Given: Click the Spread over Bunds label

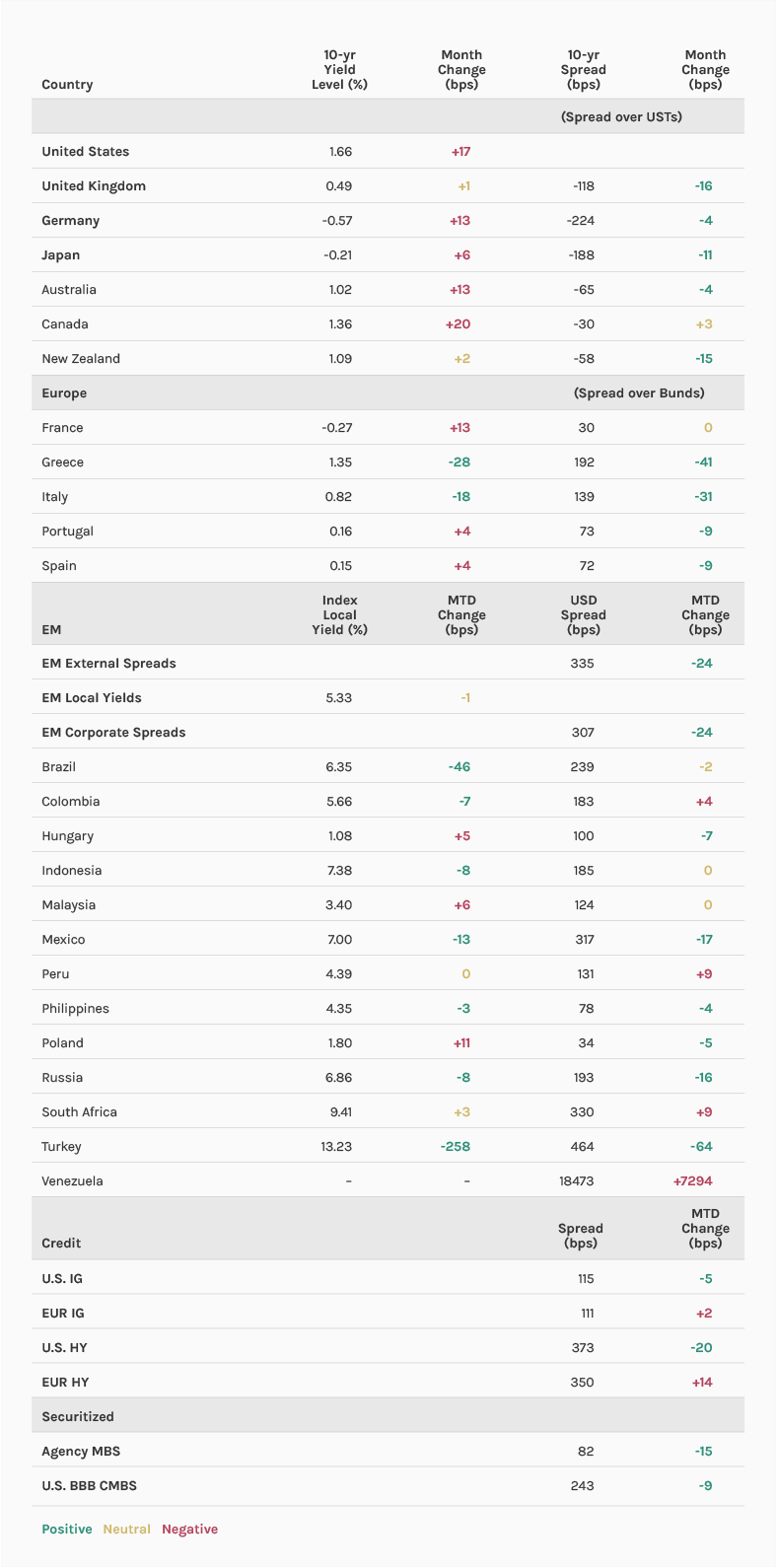Looking at the screenshot, I should coord(639,393).
